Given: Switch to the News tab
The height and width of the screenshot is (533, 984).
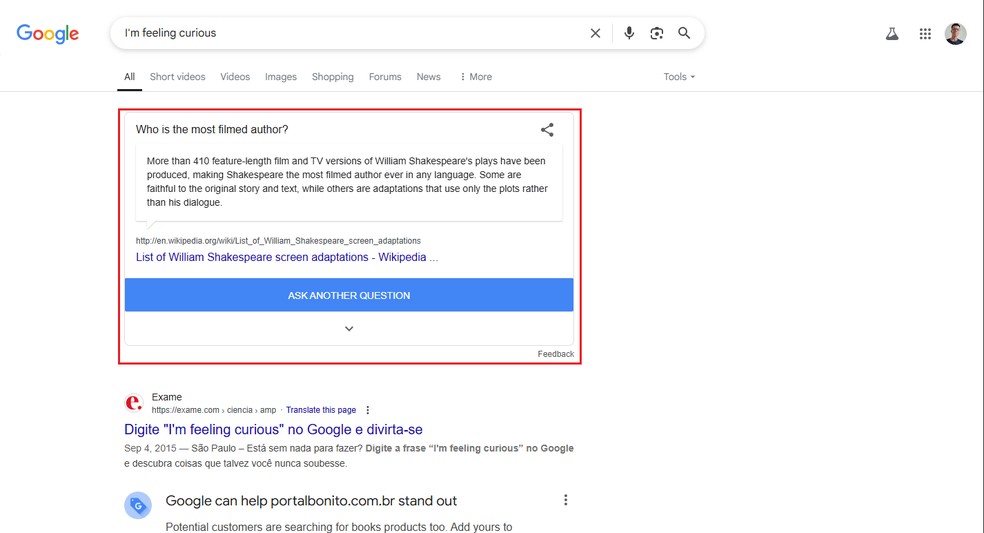Looking at the screenshot, I should coord(429,77).
